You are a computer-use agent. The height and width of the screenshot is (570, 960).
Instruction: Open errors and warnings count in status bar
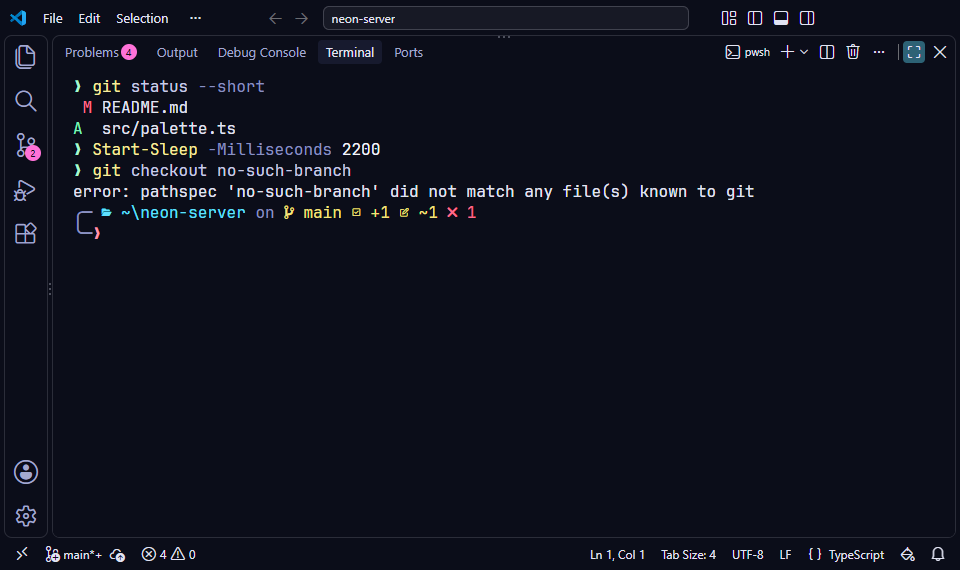pos(168,555)
